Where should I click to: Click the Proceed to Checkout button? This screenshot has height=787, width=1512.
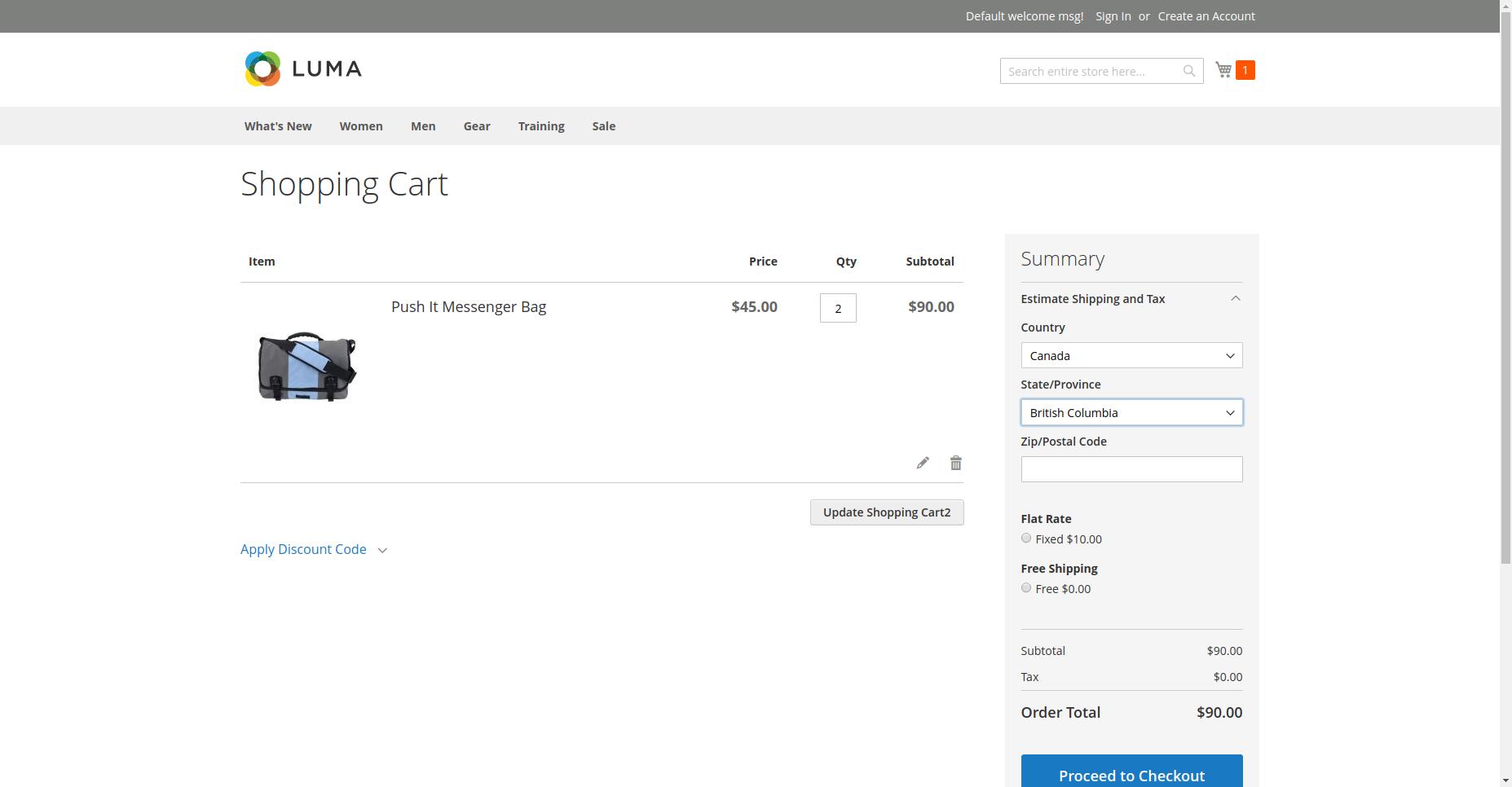coord(1131,775)
